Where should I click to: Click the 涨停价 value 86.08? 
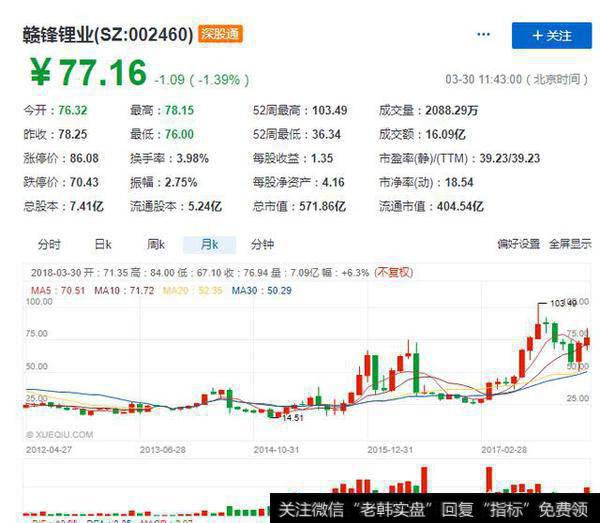[x=84, y=158]
